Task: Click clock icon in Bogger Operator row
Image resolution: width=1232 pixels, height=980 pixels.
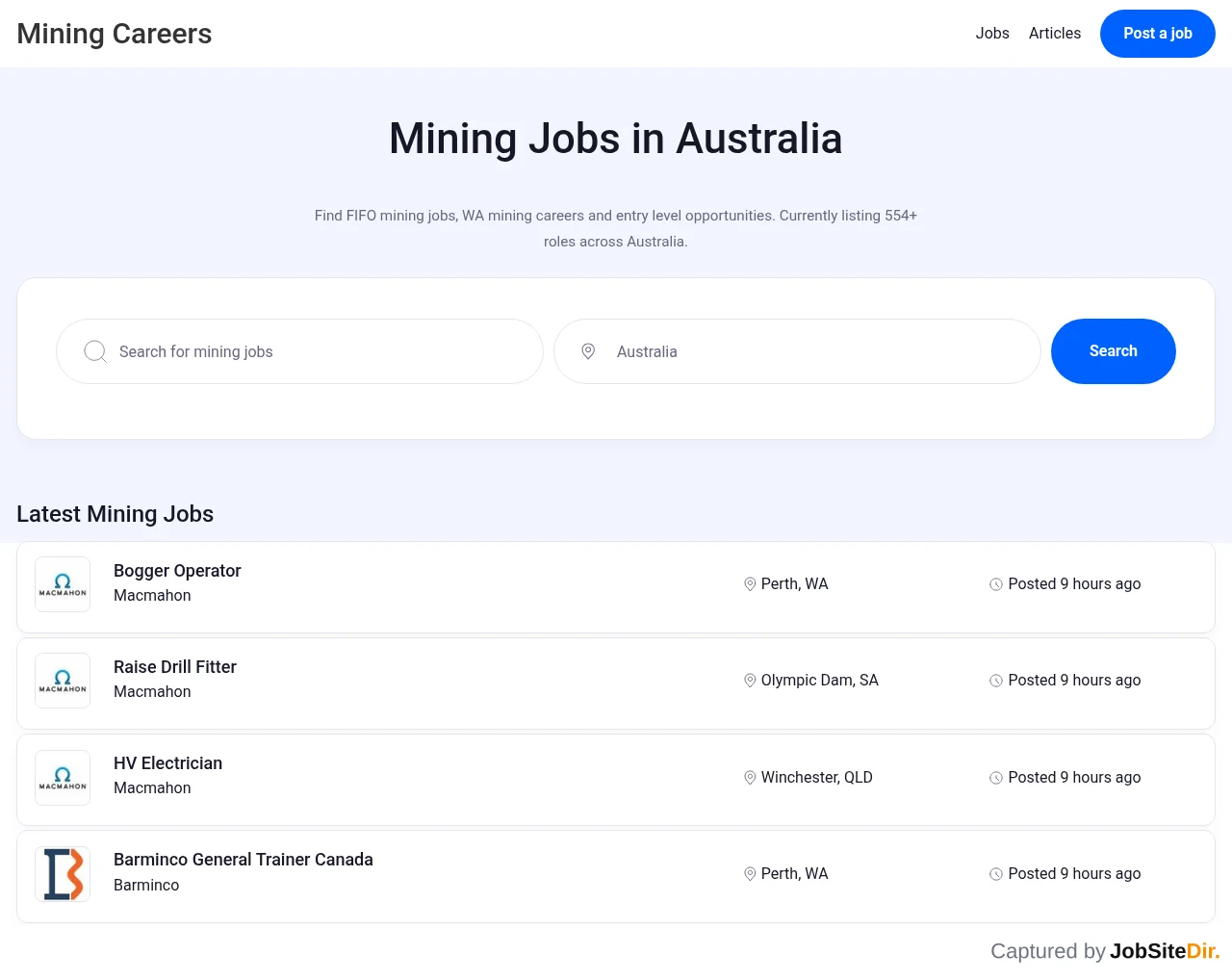Action: (996, 584)
